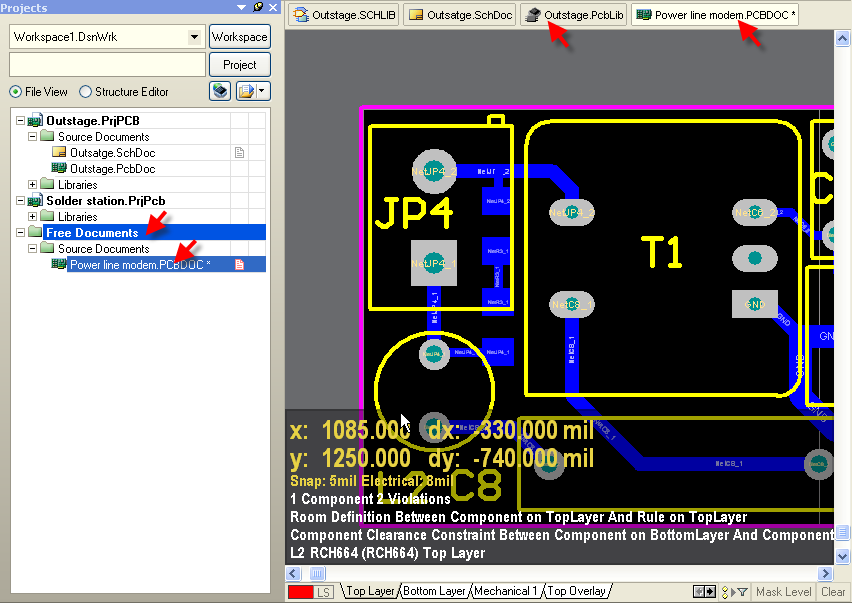Click the Outstage.PrjPCB project icon
This screenshot has width=852, height=603.
point(35,121)
